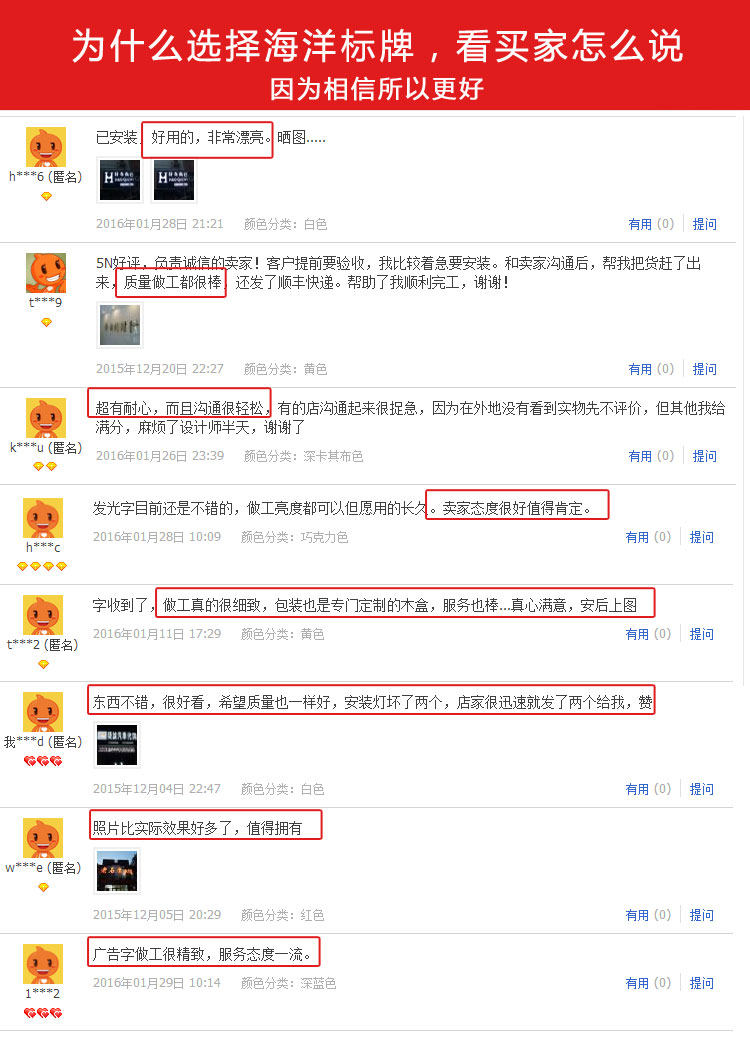Click avatar icon of reviewer h***6
This screenshot has height=1045, width=750.
point(46,147)
